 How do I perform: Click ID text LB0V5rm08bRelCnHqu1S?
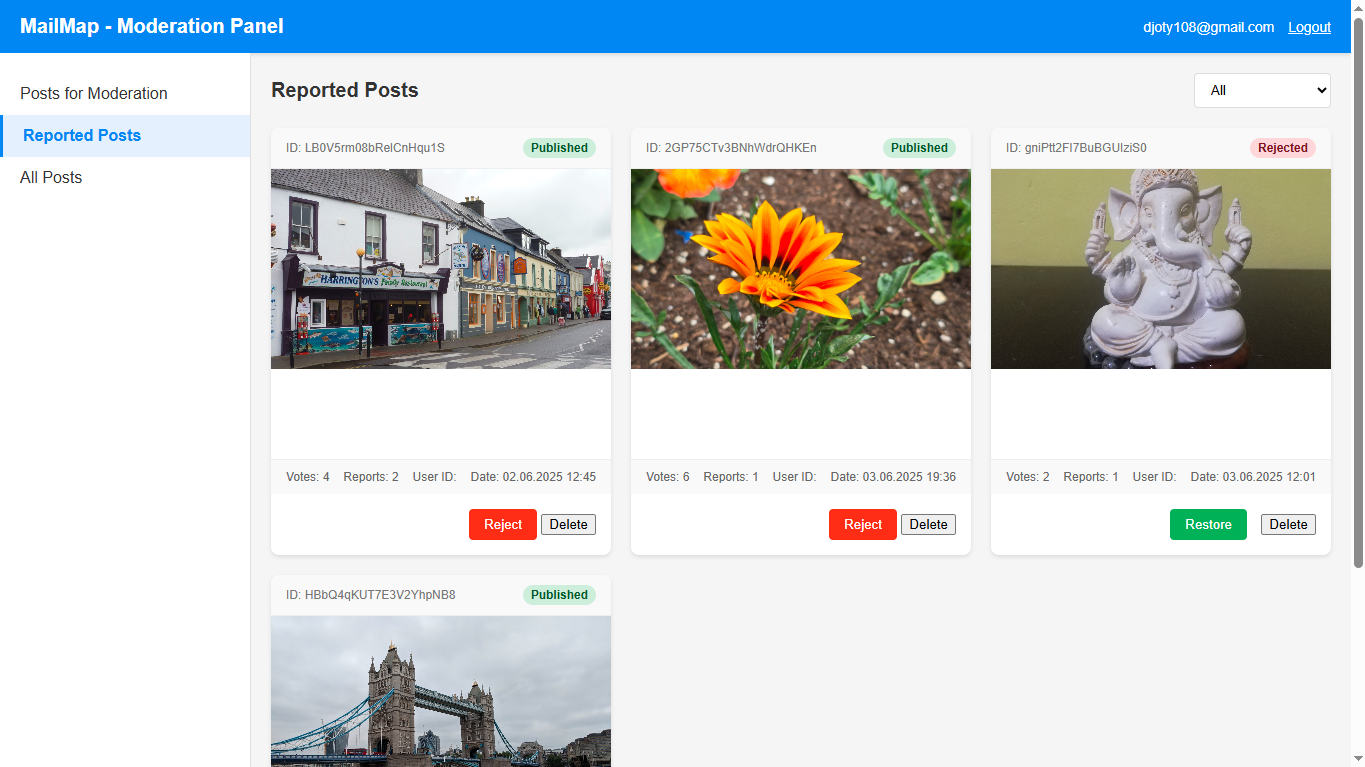click(365, 148)
